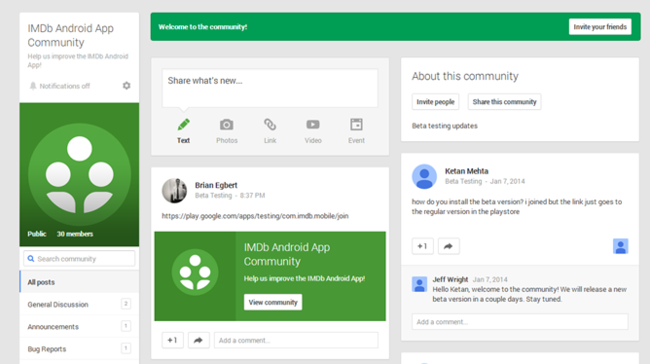Click the Beta testing updates description
This screenshot has width=650, height=364.
click(x=444, y=126)
